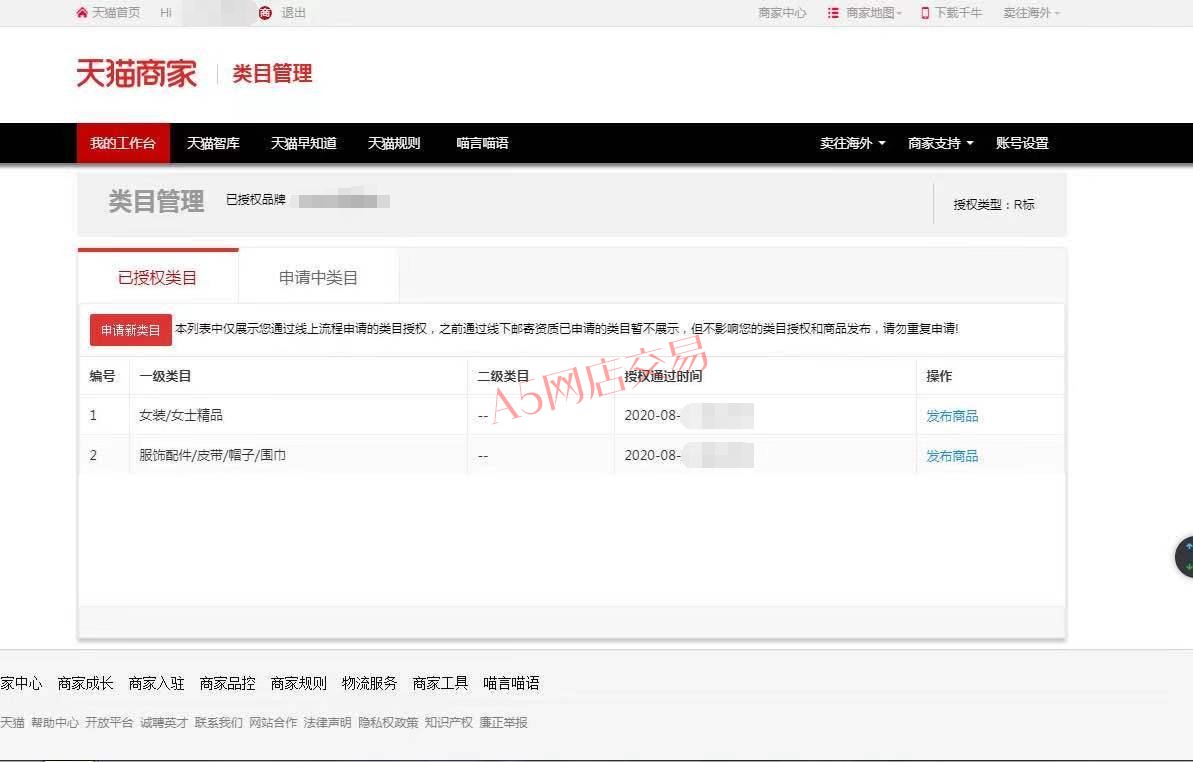Open 商家入驻 in the footer
This screenshot has height=762, width=1193.
(157, 684)
